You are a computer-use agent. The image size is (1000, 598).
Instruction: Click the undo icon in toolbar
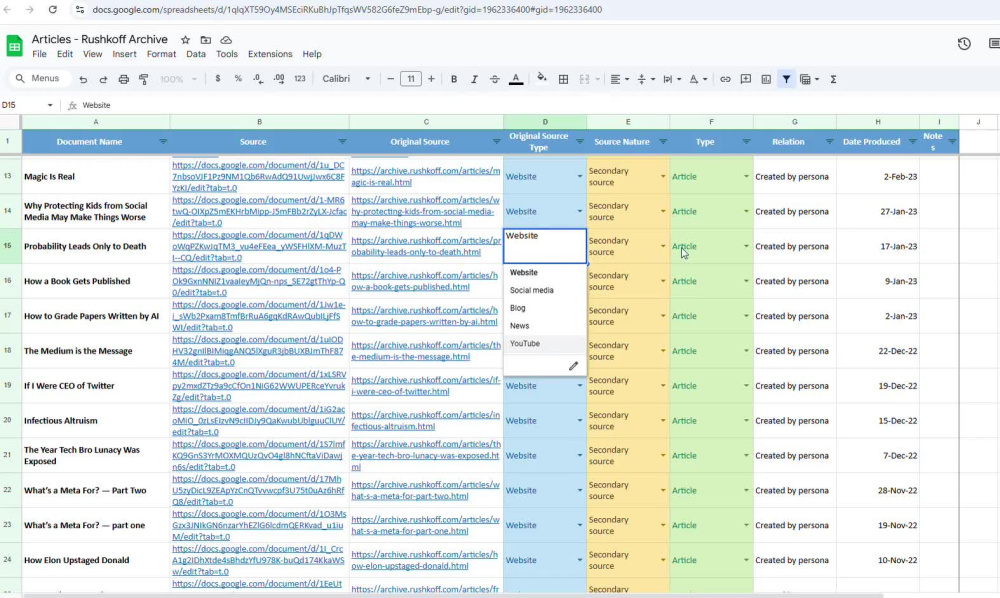(x=83, y=79)
